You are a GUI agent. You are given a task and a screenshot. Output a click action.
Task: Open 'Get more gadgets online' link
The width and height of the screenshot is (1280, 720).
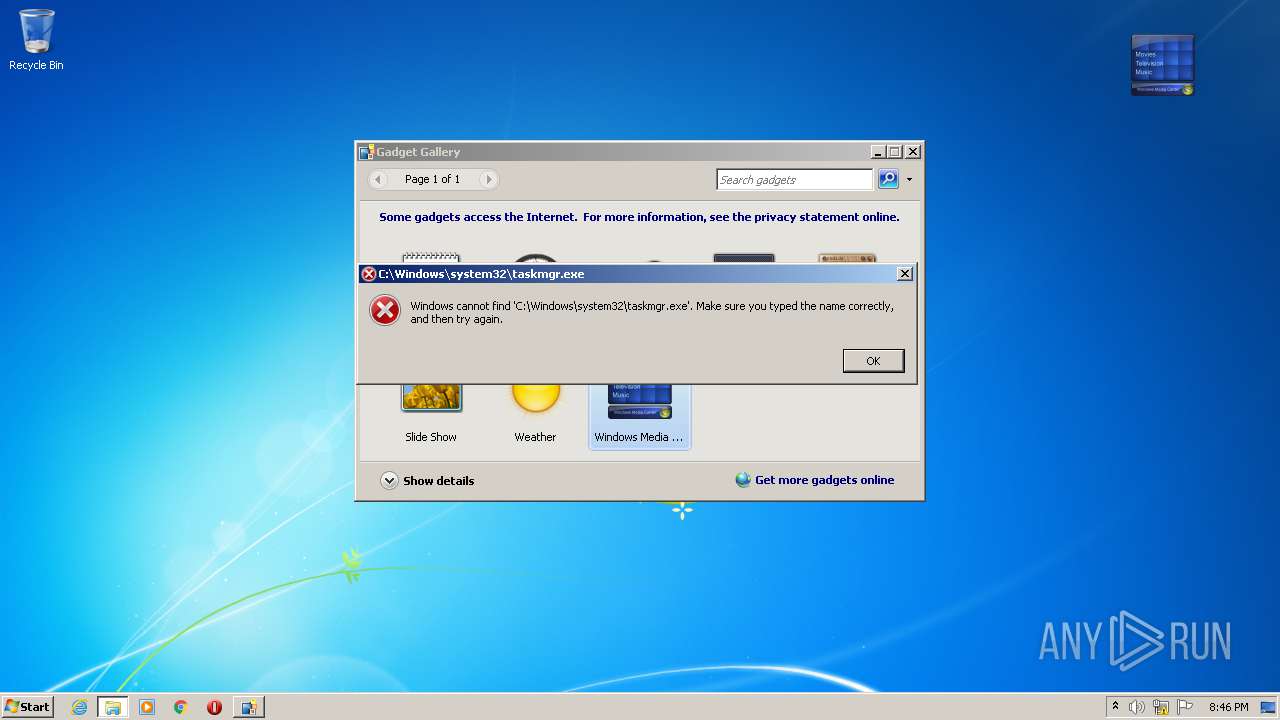(x=824, y=480)
